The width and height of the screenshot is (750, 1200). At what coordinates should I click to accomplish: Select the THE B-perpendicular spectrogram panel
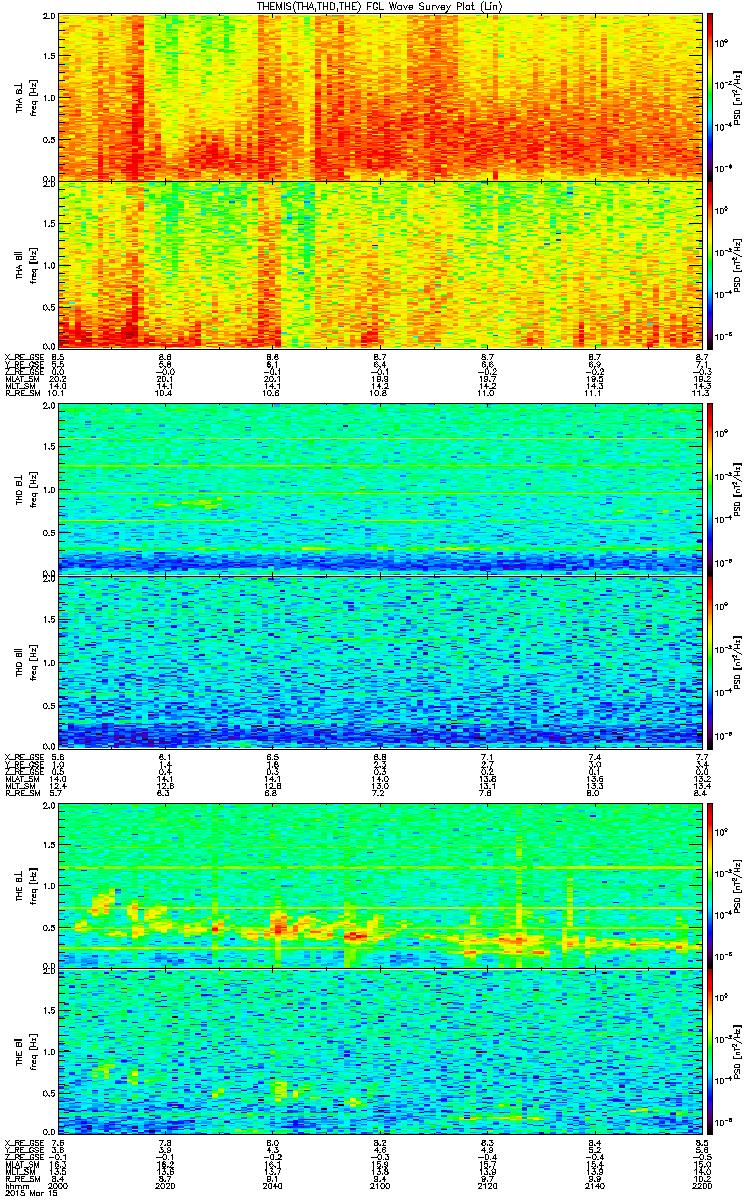click(380, 884)
